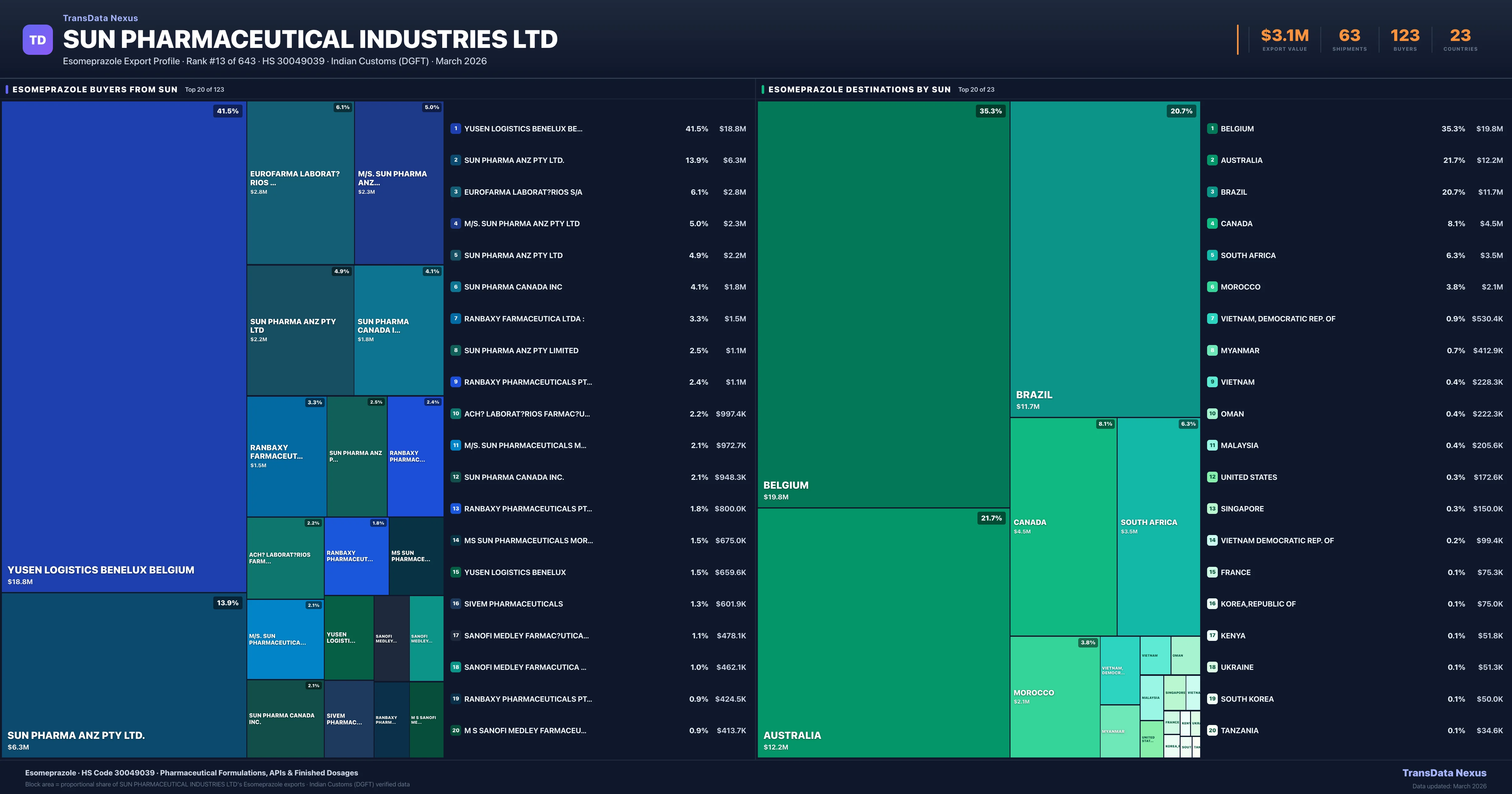The image size is (1512, 794).
Task: Click the rank 20 badge next to TANZANIA
Action: [x=1212, y=731]
